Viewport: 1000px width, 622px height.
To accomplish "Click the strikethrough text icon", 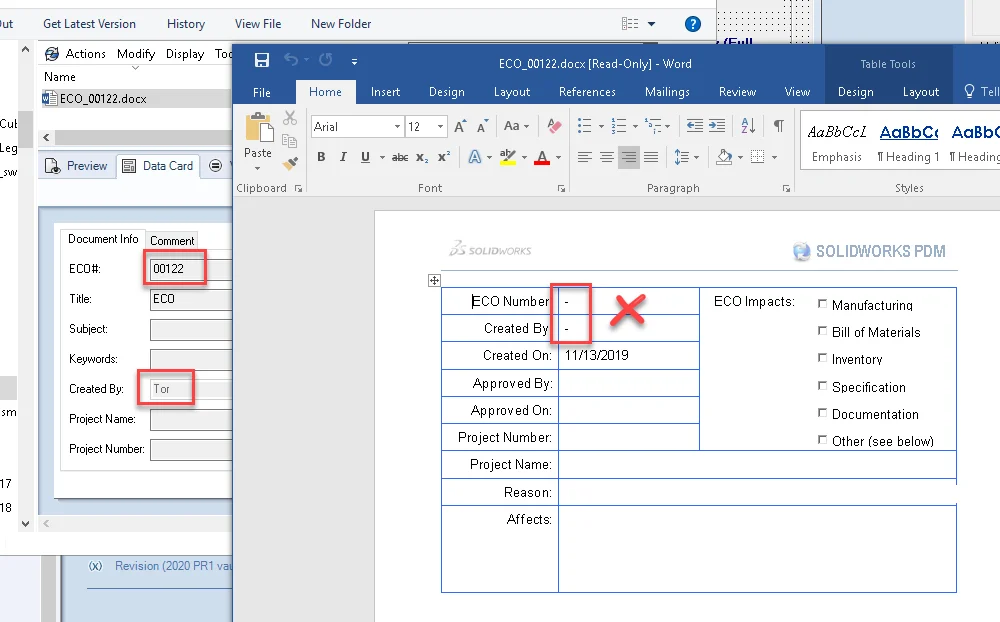I will point(400,157).
